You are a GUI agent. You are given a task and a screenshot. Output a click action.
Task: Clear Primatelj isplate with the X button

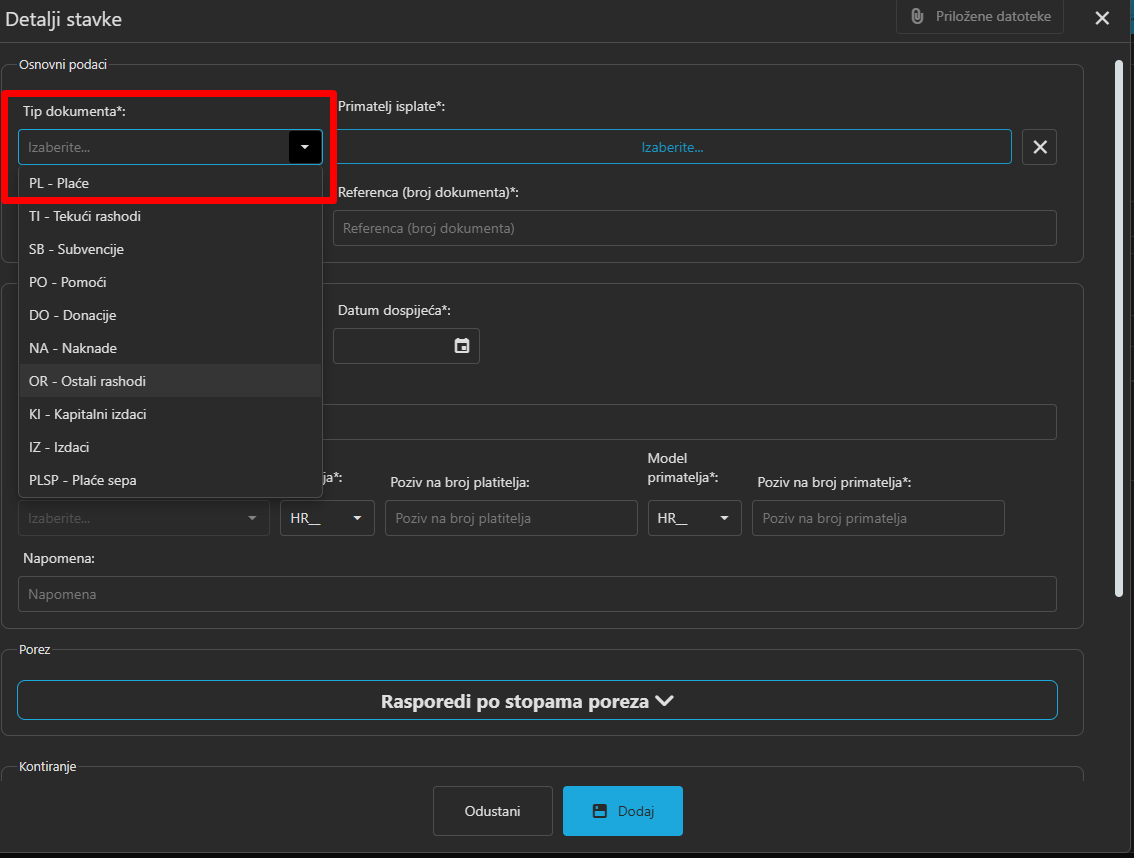click(x=1039, y=147)
